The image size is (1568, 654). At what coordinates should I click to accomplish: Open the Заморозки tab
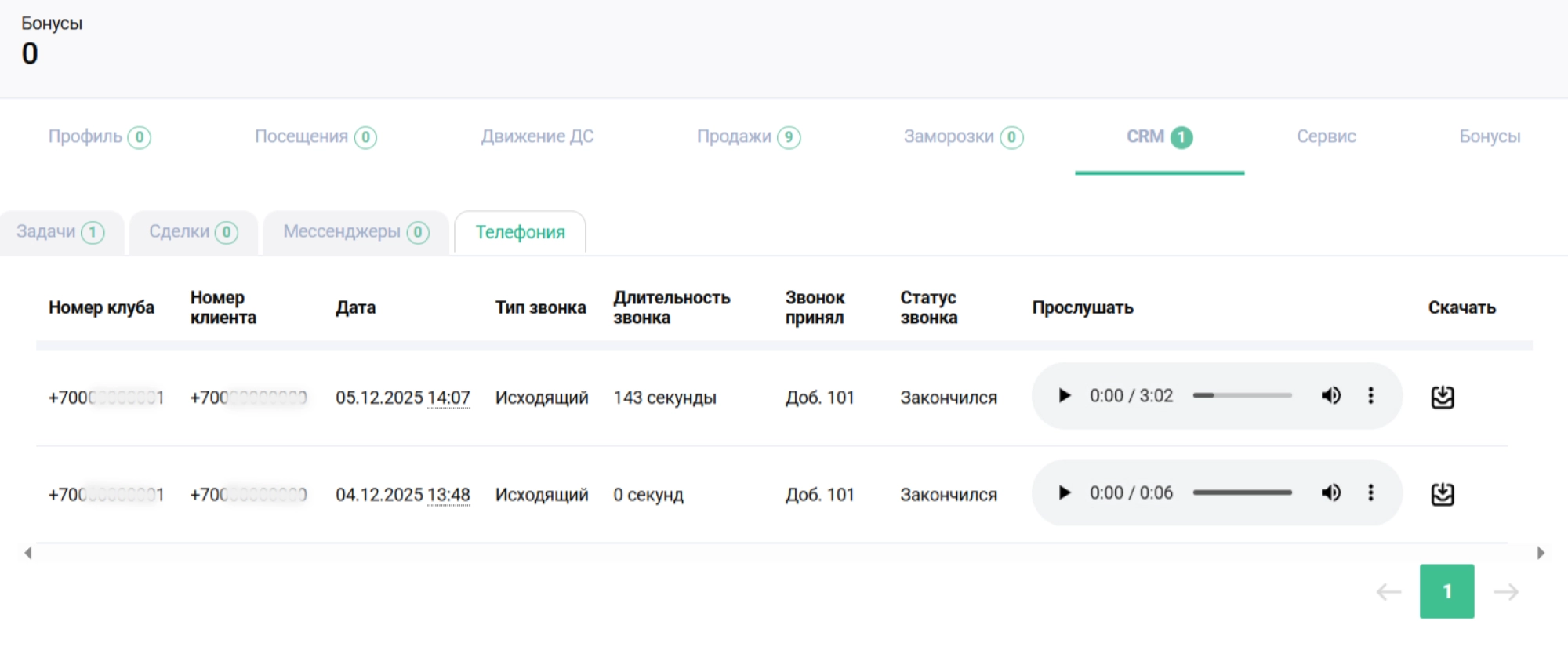point(964,137)
